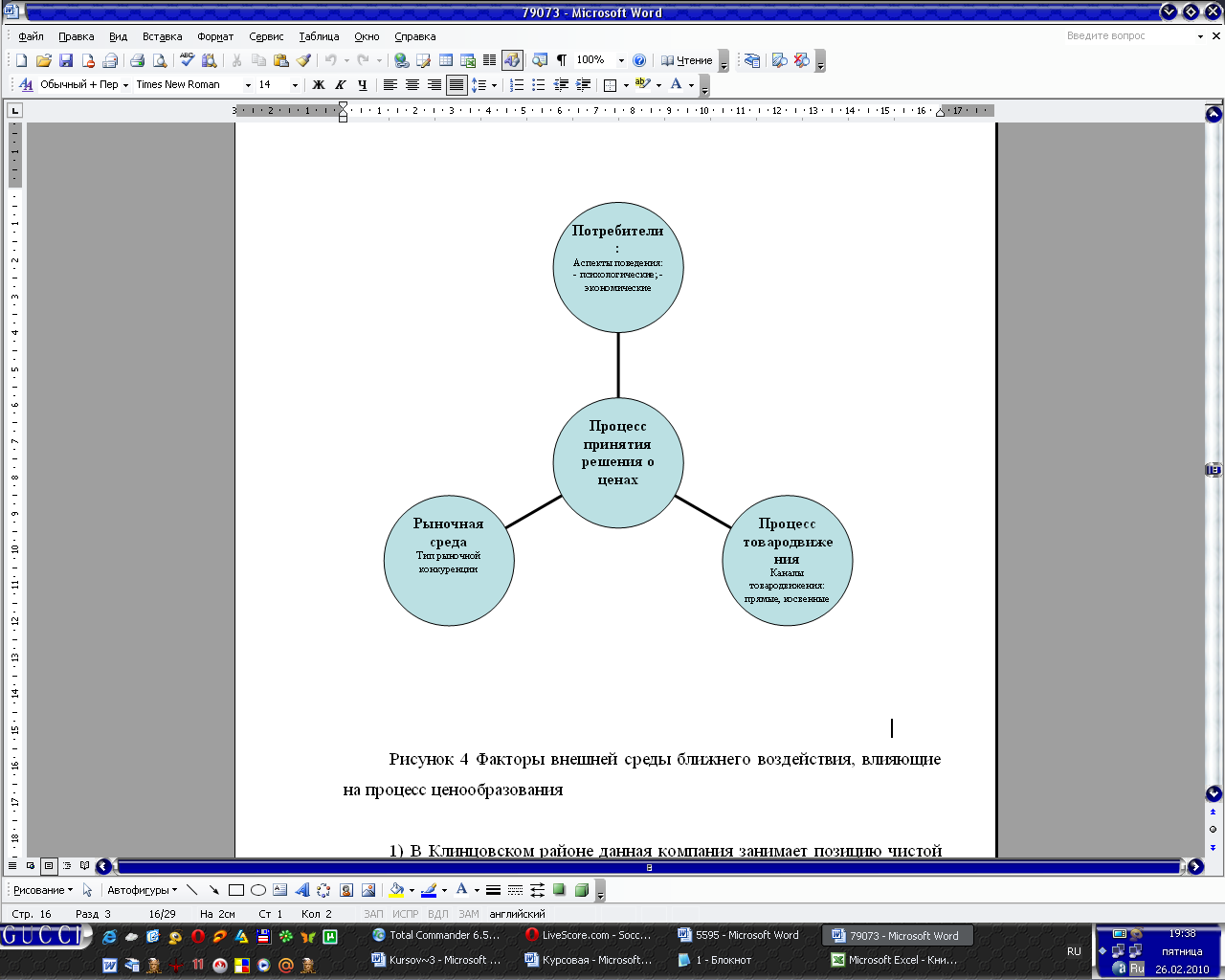Screen dimensions: 1225x980
Task: Click the highlight color marker button
Action: click(642, 85)
